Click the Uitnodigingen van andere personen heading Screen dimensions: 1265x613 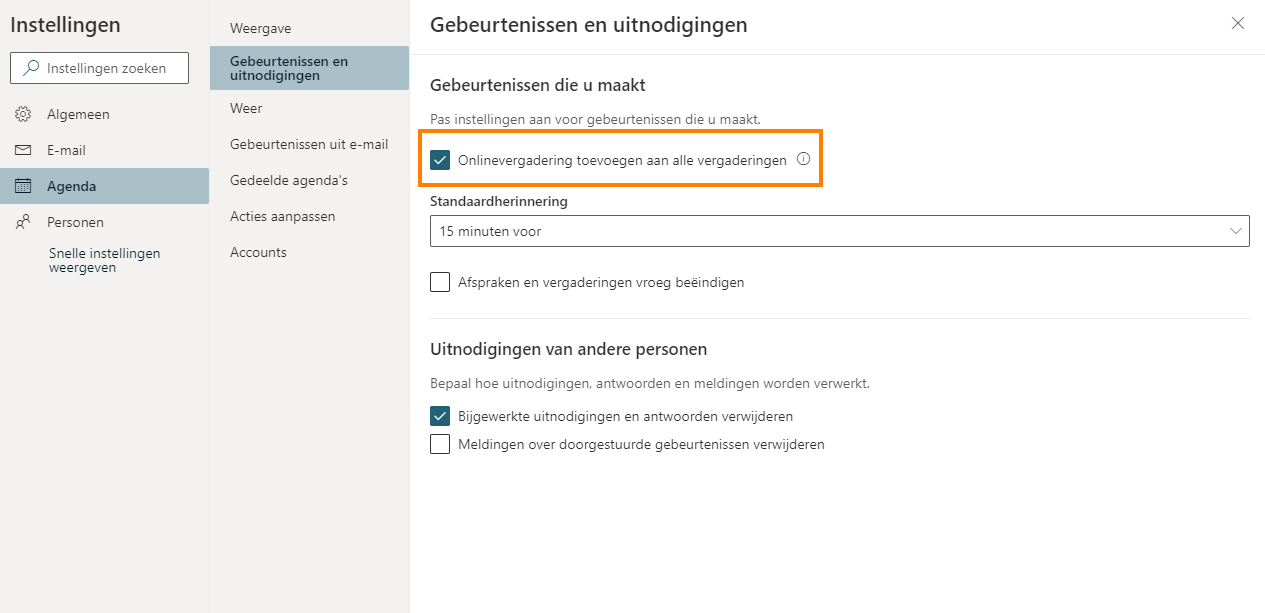tap(569, 350)
